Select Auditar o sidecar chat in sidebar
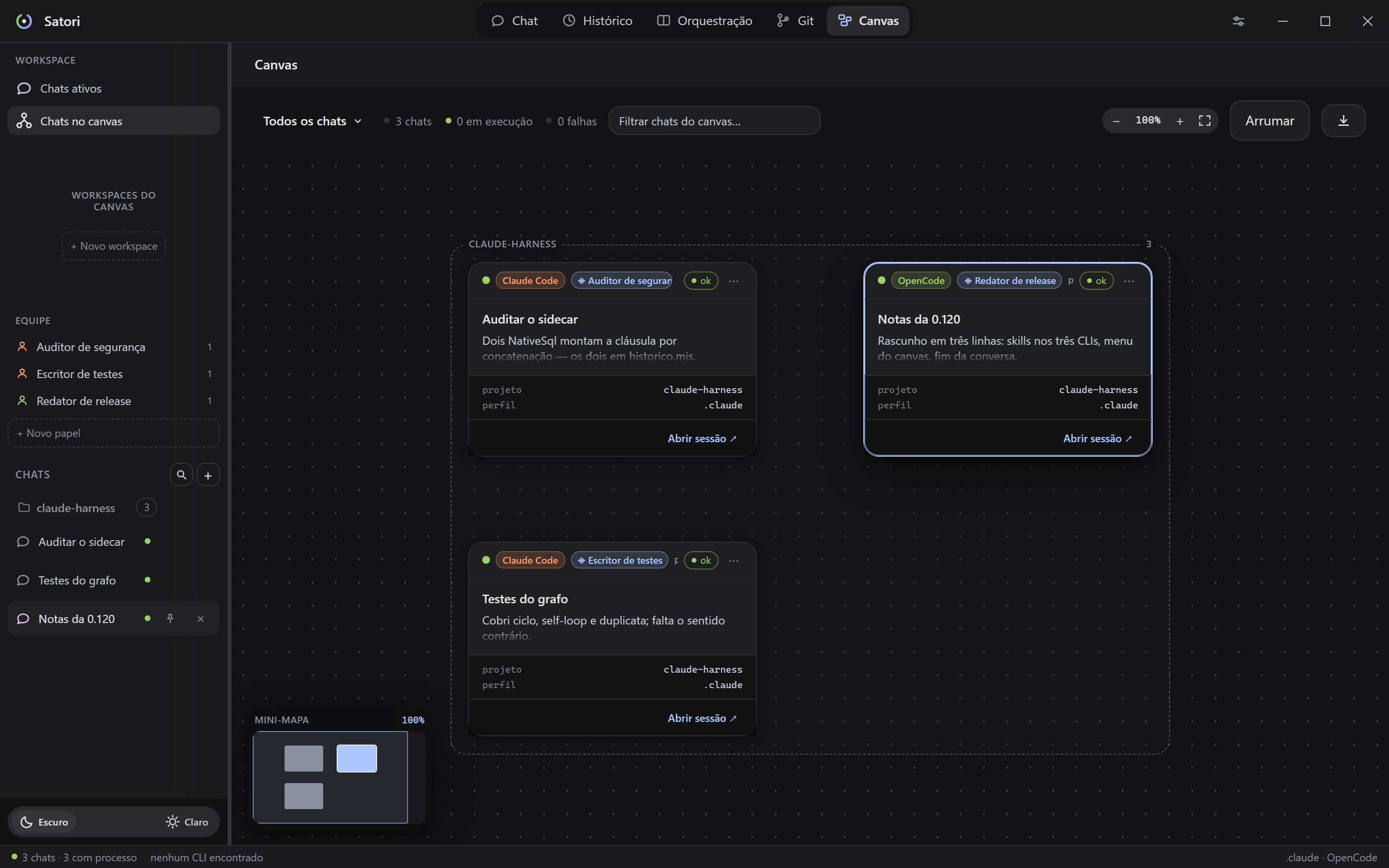This screenshot has height=868, width=1389. [x=114, y=542]
